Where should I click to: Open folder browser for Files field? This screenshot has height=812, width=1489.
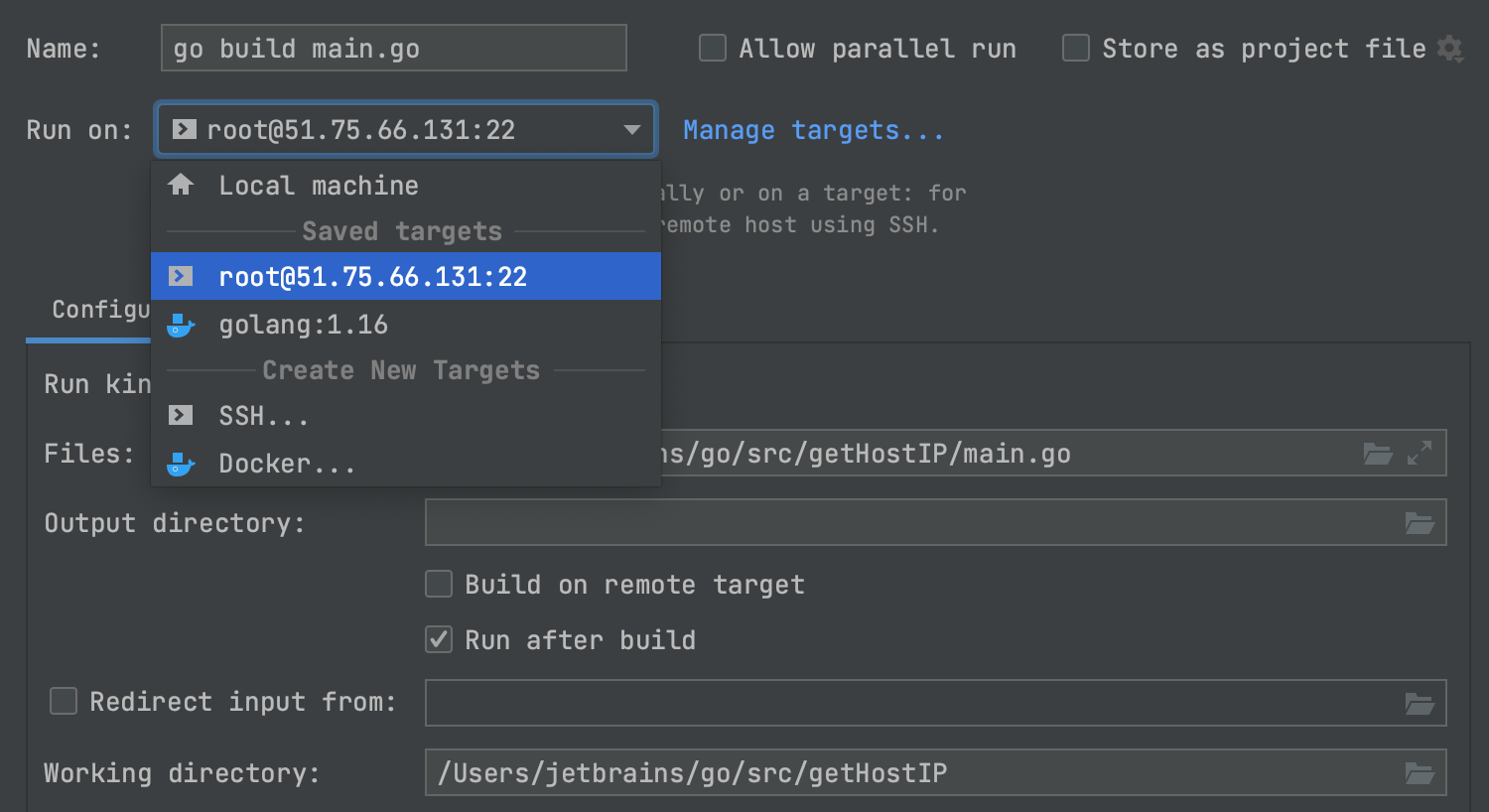(1378, 454)
